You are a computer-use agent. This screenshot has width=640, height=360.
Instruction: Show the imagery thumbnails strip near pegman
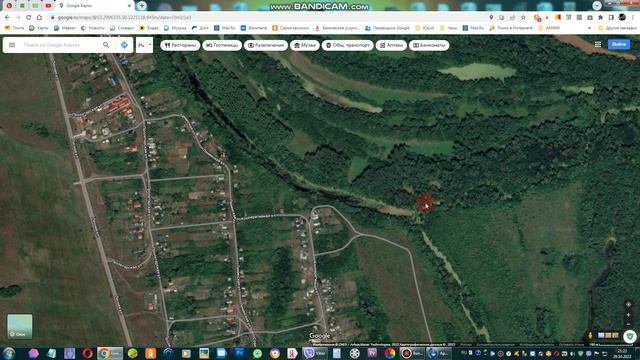pos(608,336)
